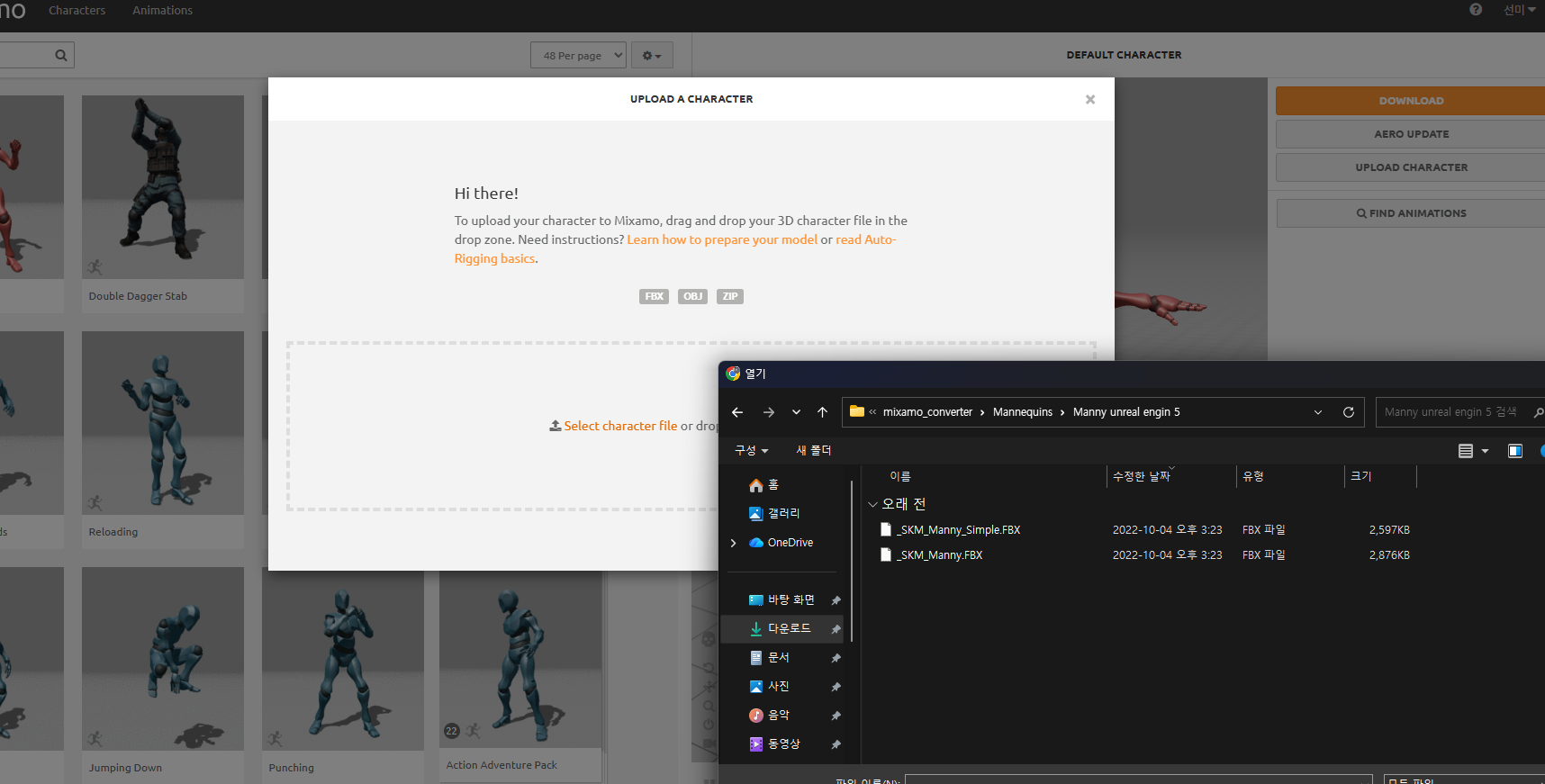Viewport: 1545px width, 784px height.
Task: Open 다운로드 in the navigation pane
Action: [x=780, y=629]
